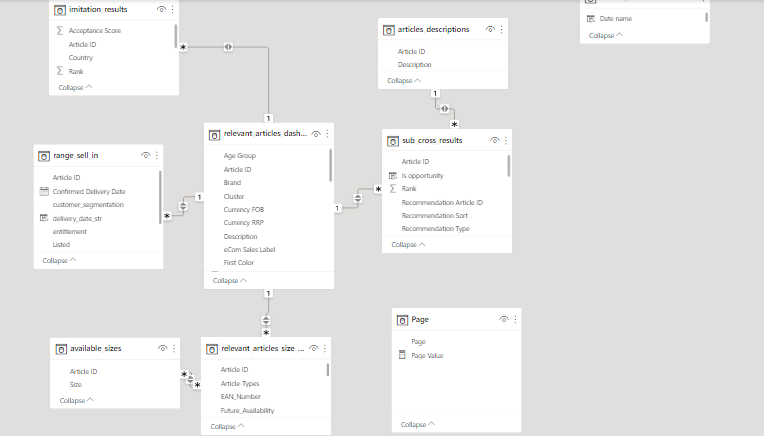Open more options for imitation_results table
764x436 pixels.
click(172, 9)
